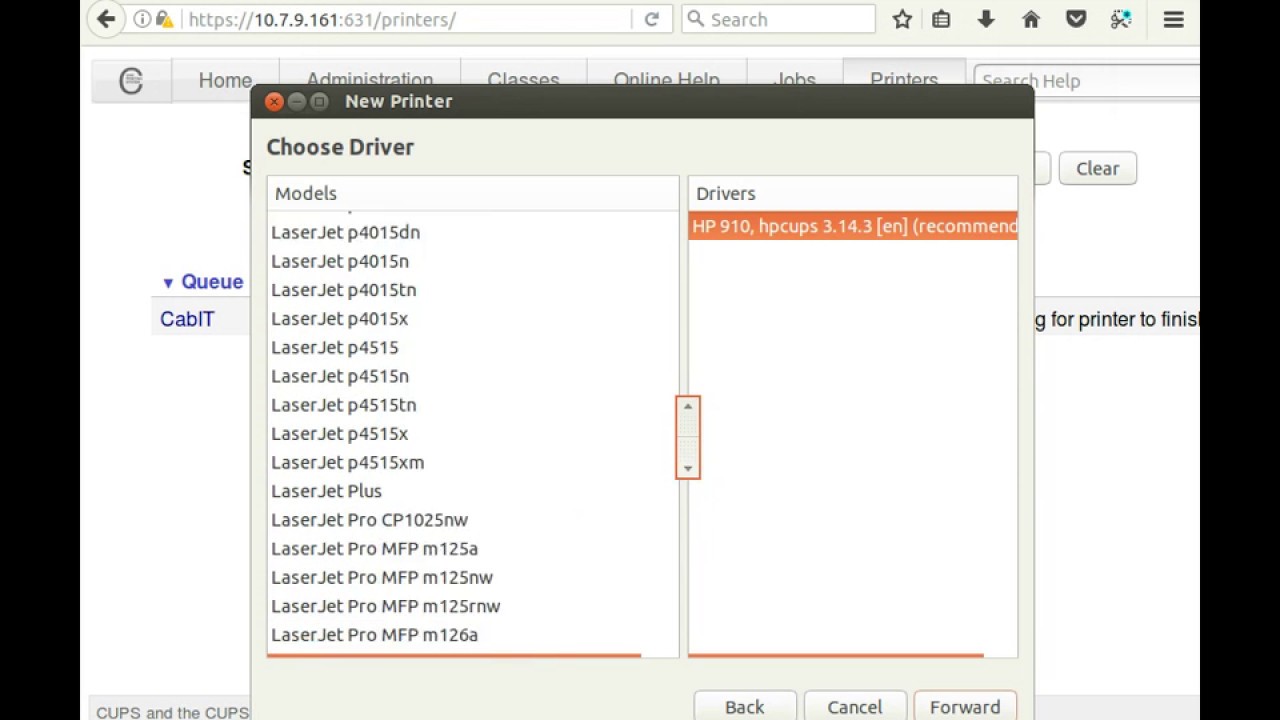Reload the page with the refresh icon

[652, 19]
